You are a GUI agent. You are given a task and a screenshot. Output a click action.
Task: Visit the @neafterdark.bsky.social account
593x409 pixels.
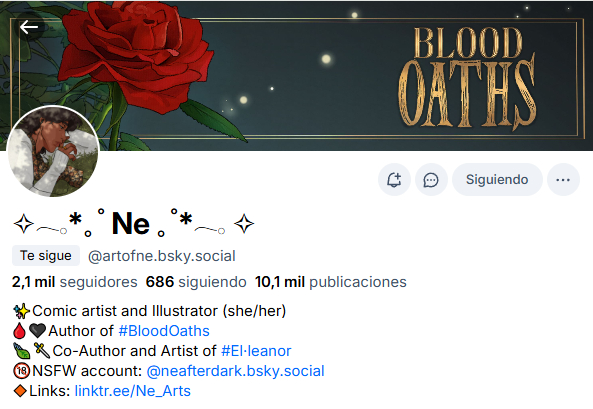pyautogui.click(x=235, y=371)
